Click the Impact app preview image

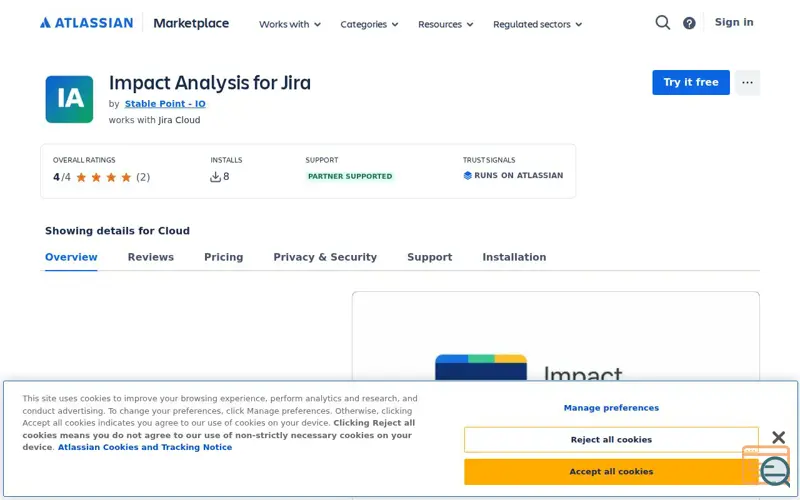point(556,337)
